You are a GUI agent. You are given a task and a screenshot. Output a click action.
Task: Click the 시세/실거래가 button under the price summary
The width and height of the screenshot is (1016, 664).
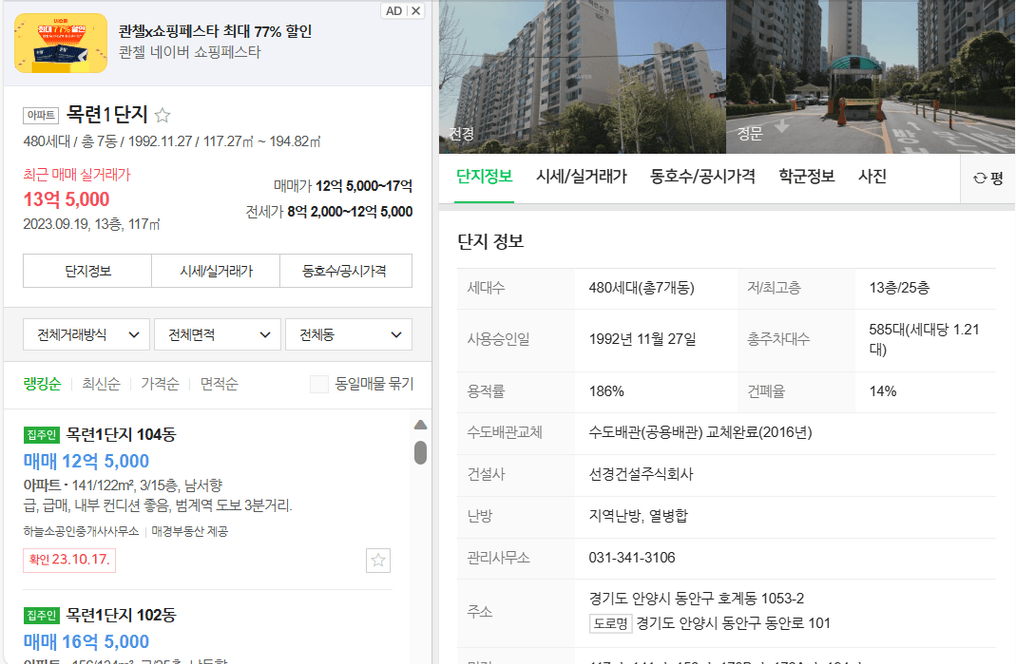216,271
